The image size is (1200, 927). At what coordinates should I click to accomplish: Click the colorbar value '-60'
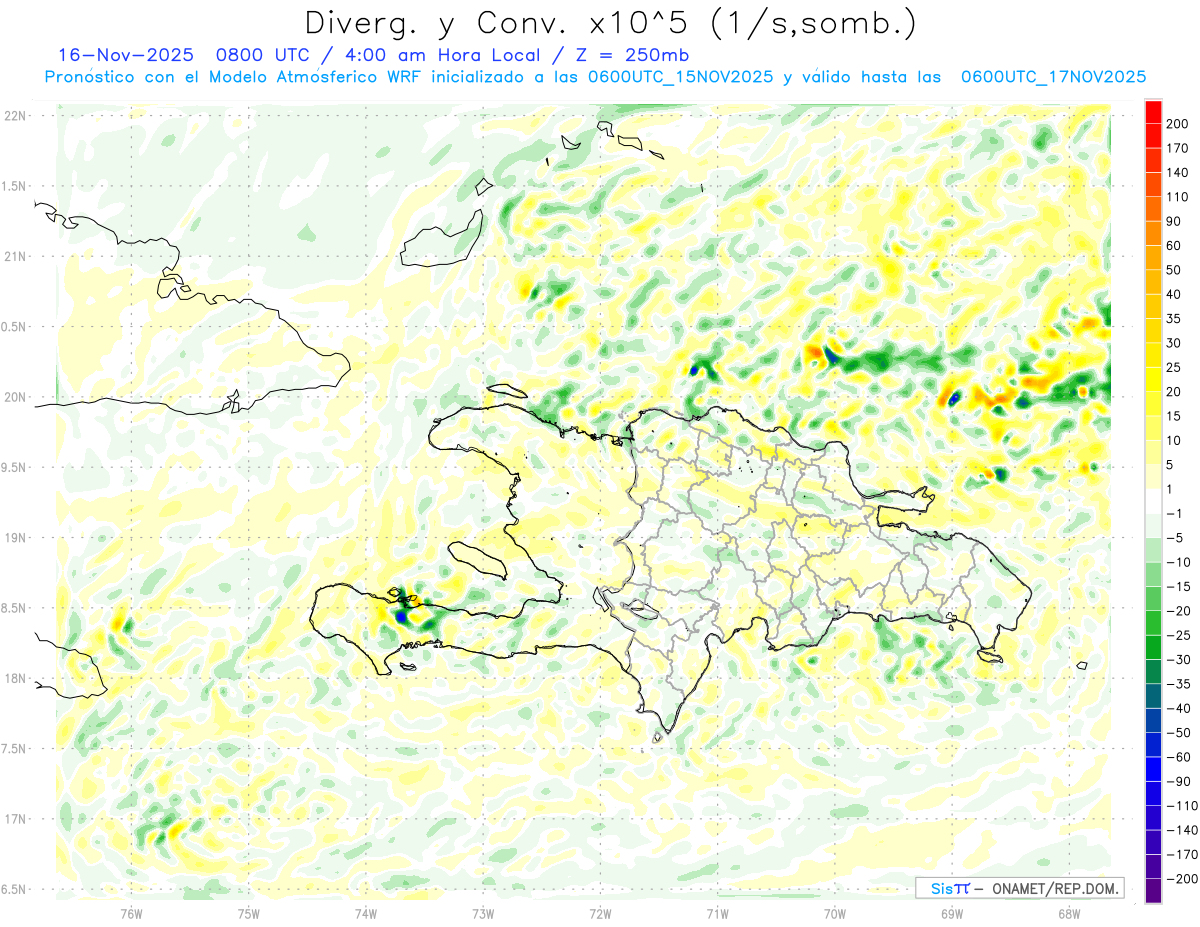[1177, 757]
